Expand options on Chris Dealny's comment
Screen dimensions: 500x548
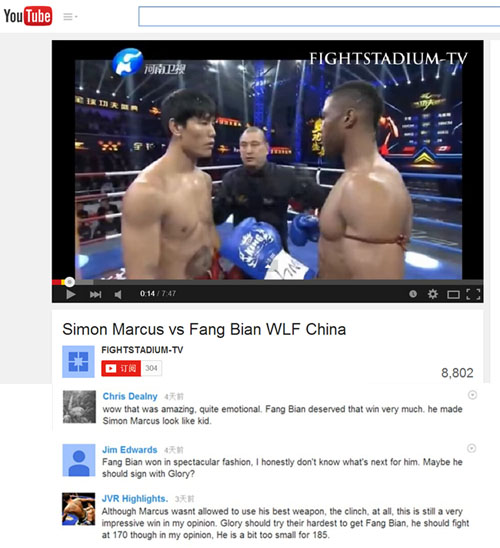point(472,395)
